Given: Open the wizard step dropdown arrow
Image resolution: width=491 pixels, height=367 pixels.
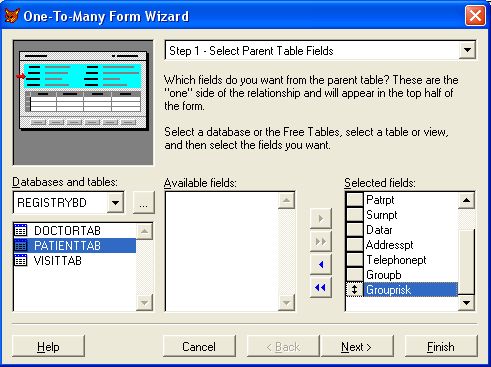Looking at the screenshot, I should pyautogui.click(x=467, y=50).
